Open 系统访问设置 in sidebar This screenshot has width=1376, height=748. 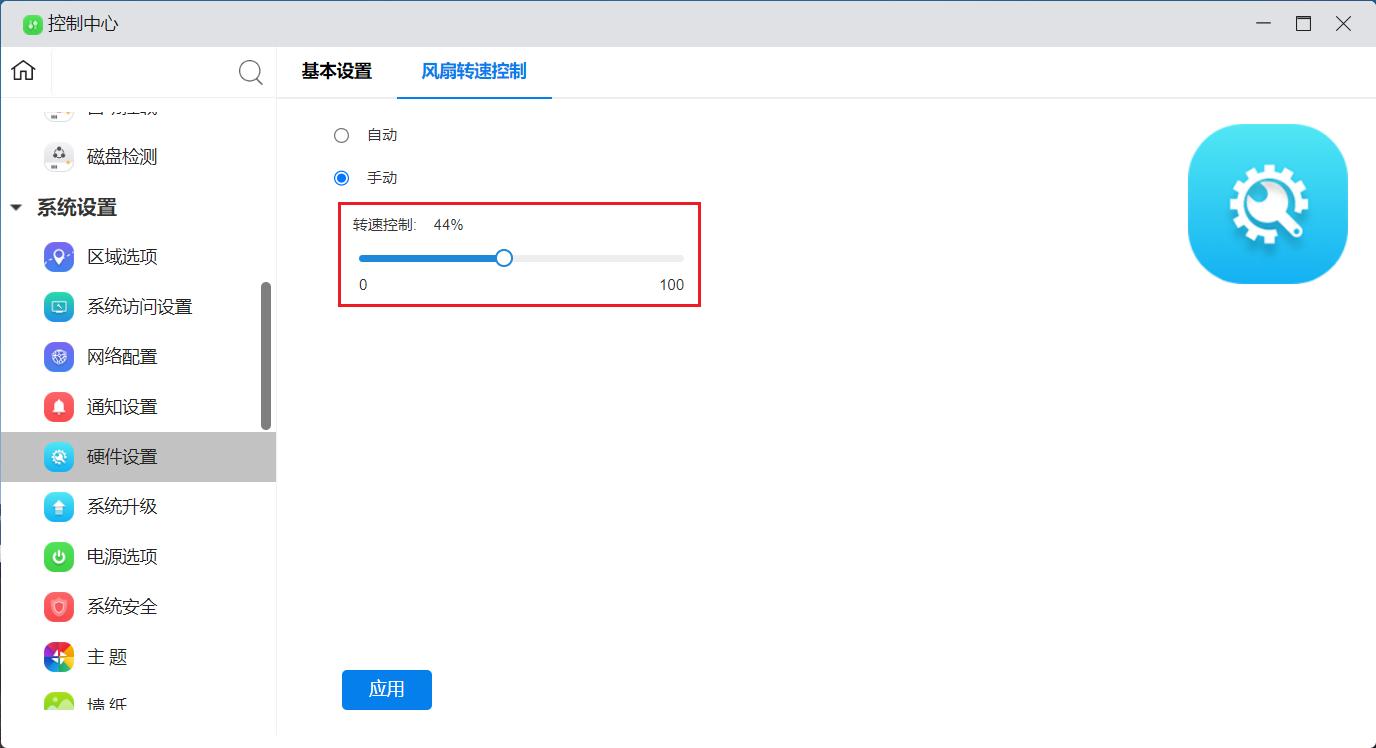tap(139, 307)
